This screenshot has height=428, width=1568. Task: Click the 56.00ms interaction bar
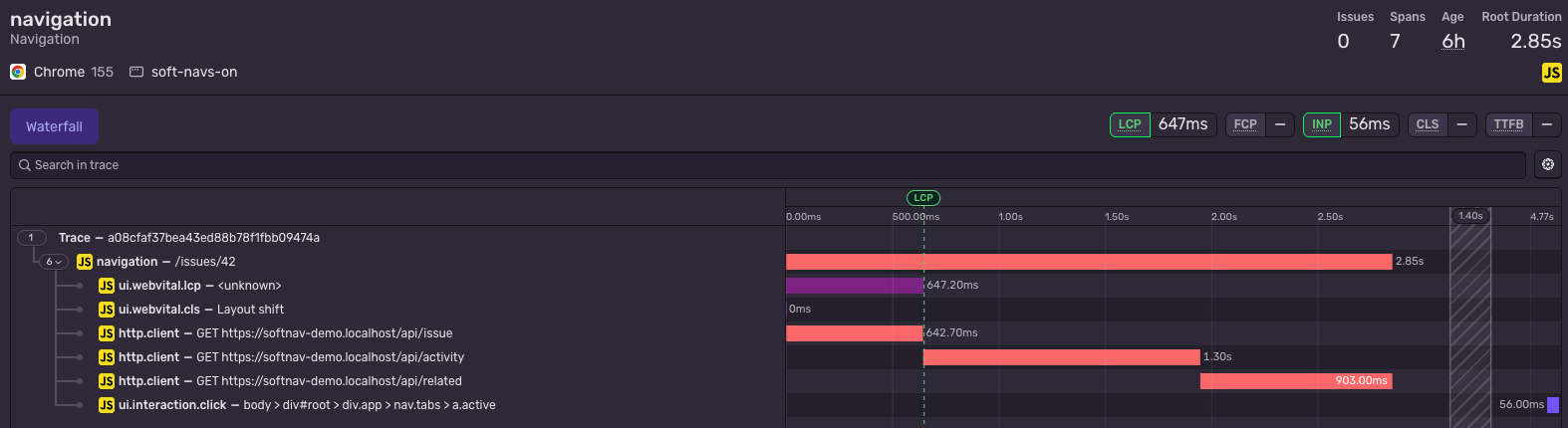1553,405
